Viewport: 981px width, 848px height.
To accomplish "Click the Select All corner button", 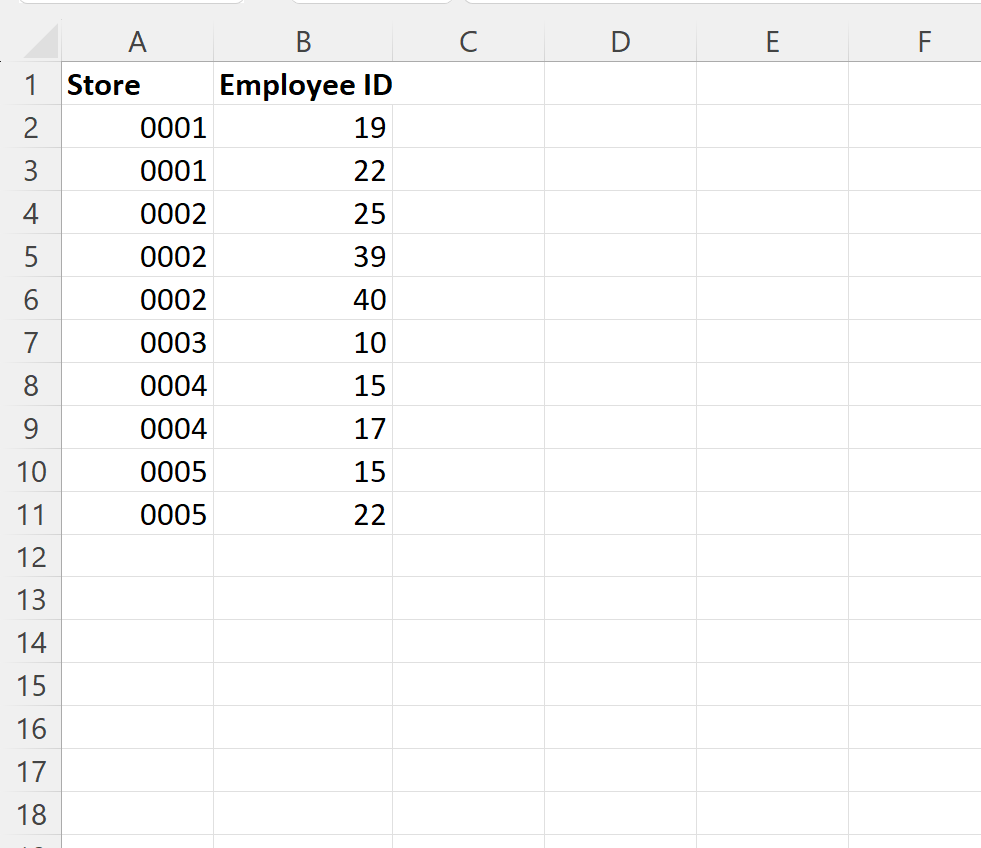I will coord(36,42).
